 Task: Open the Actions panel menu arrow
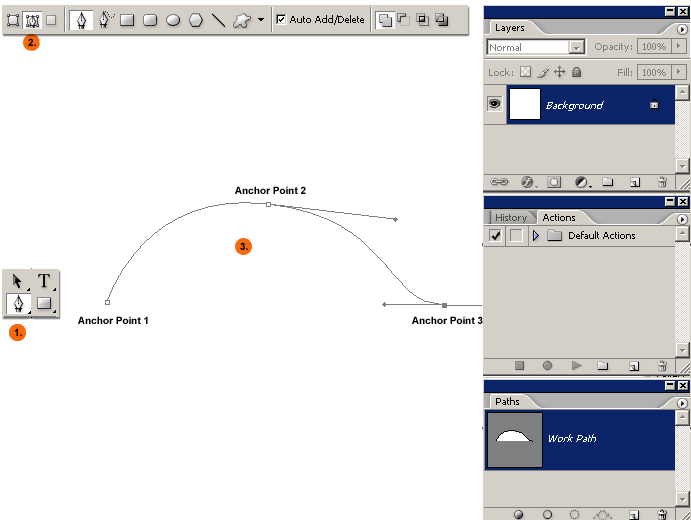pos(682,219)
